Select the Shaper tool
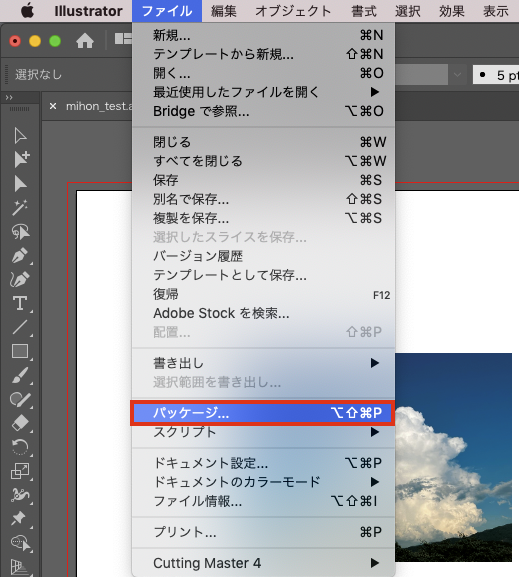The width and height of the screenshot is (519, 577). [20, 399]
